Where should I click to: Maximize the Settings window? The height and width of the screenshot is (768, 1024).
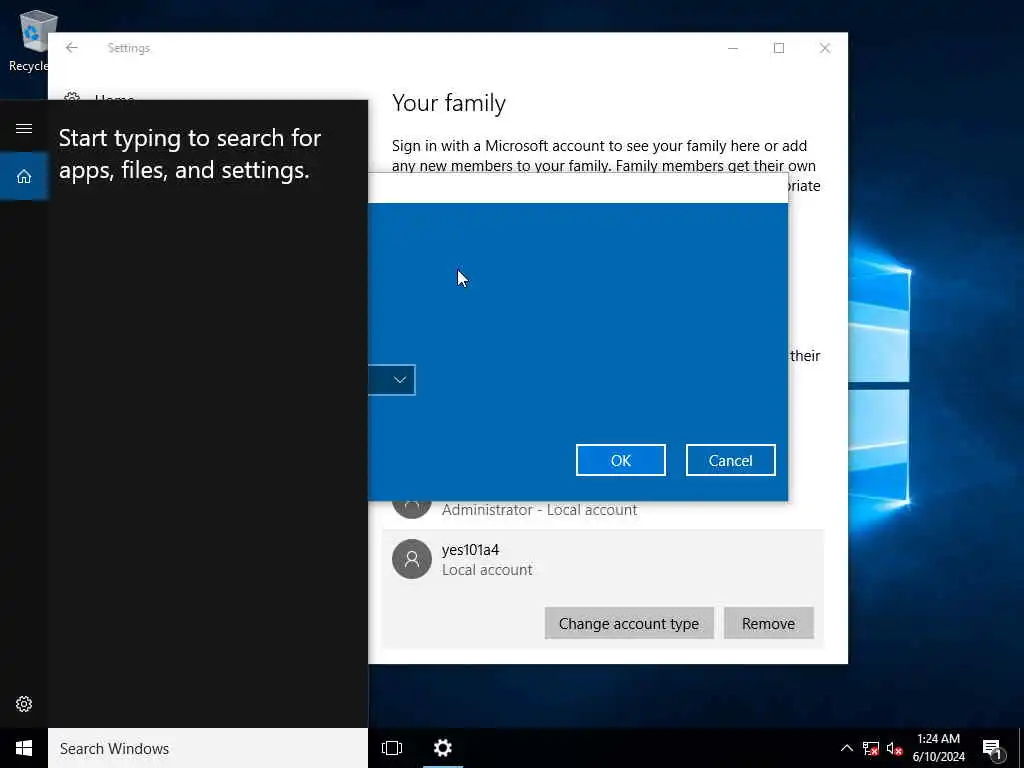click(x=778, y=48)
